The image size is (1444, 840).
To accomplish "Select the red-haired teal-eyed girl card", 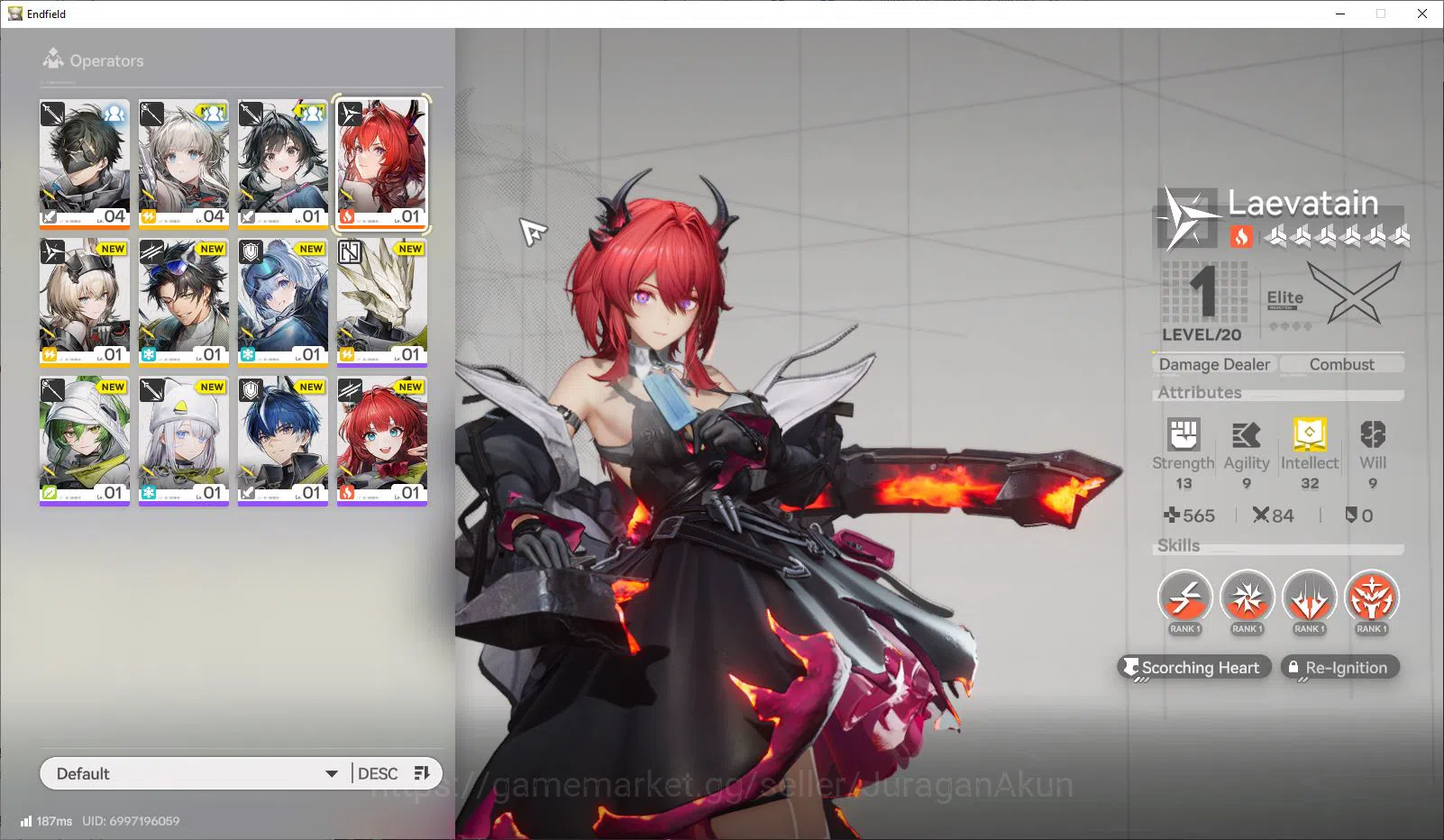I will point(382,441).
